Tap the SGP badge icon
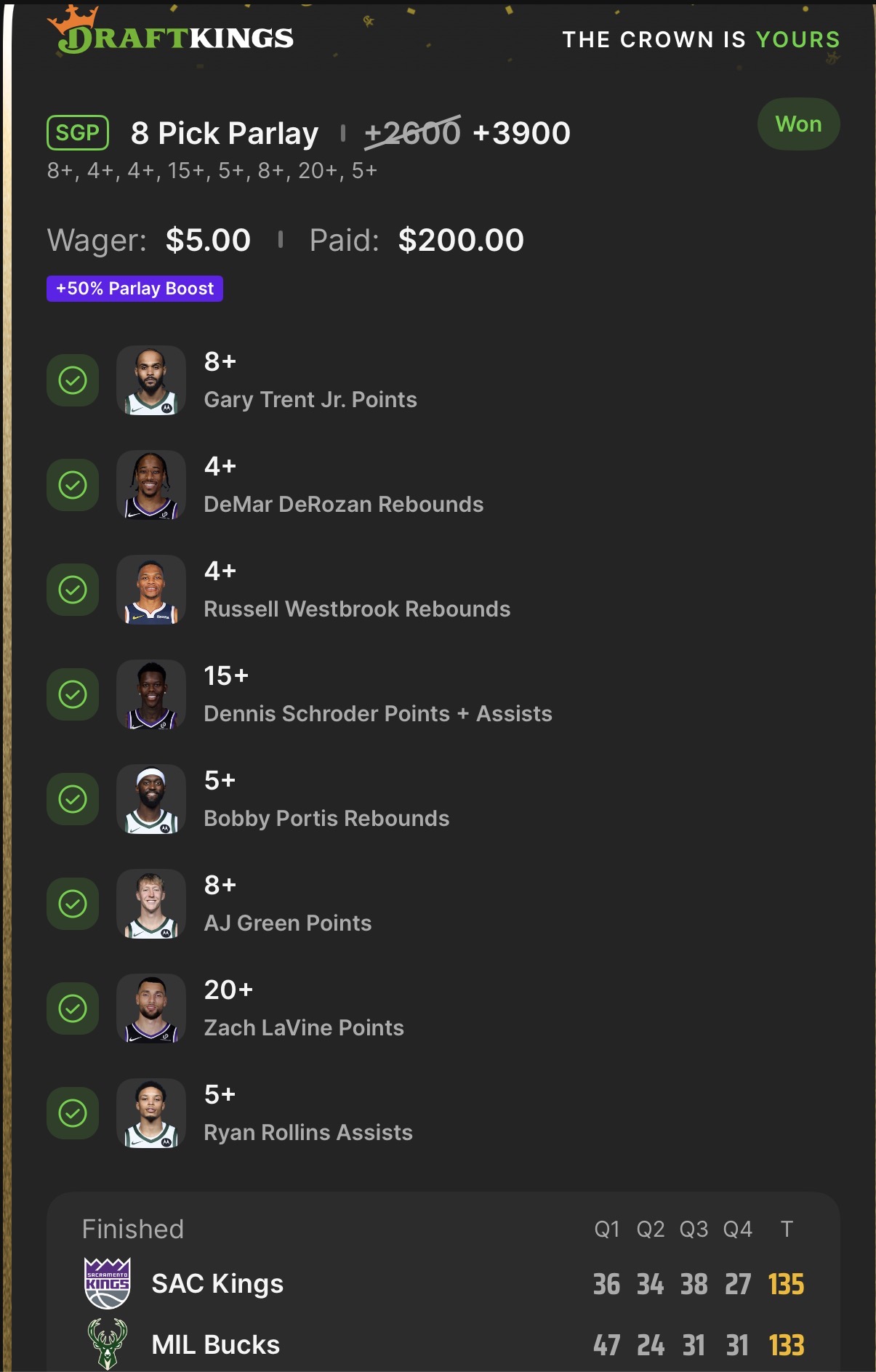Viewport: 876px width, 1372px height. pos(78,133)
